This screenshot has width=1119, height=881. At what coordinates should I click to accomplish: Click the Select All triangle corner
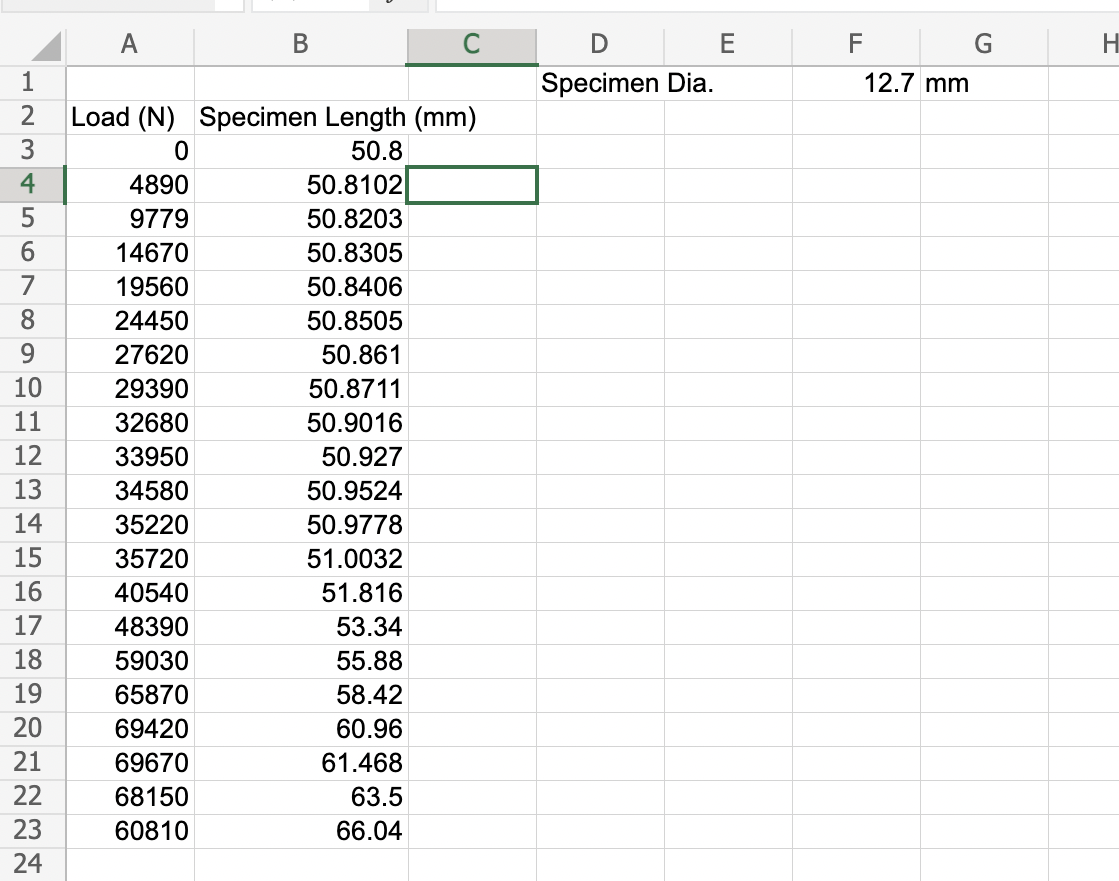pyautogui.click(x=45, y=44)
